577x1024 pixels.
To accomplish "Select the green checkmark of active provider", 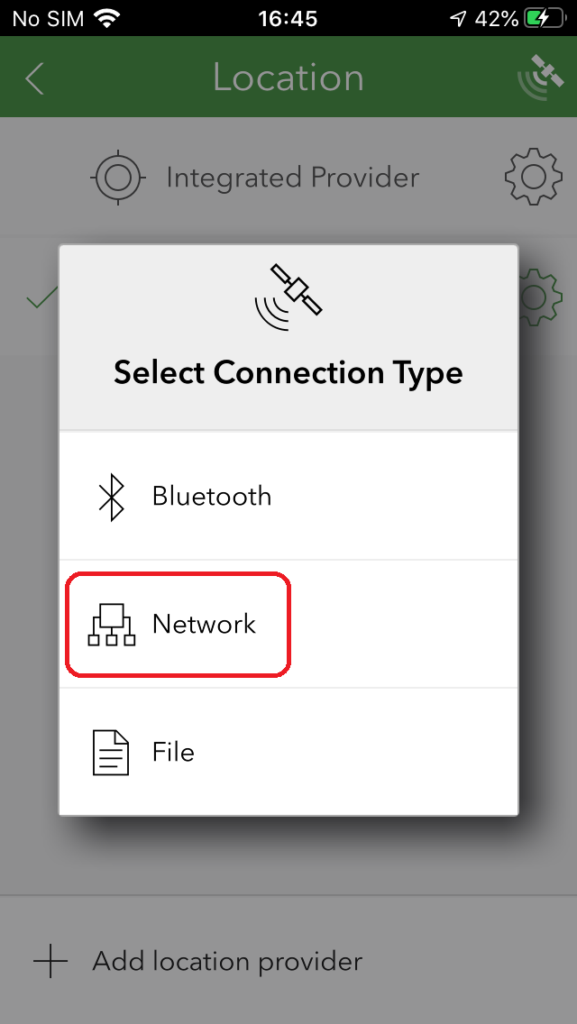I will tap(42, 300).
